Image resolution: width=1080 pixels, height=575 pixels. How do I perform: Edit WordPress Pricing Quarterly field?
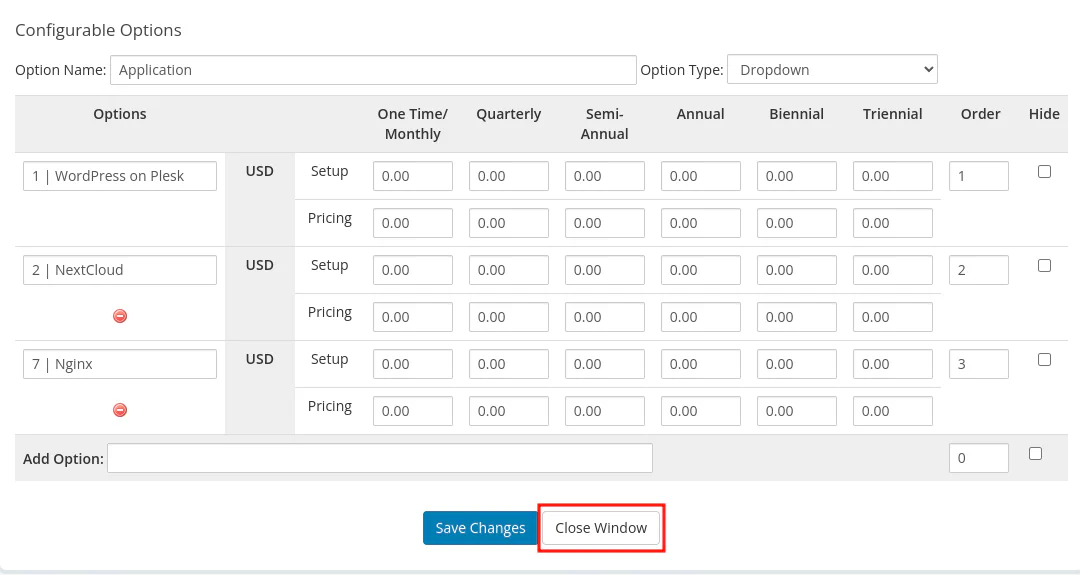click(509, 223)
